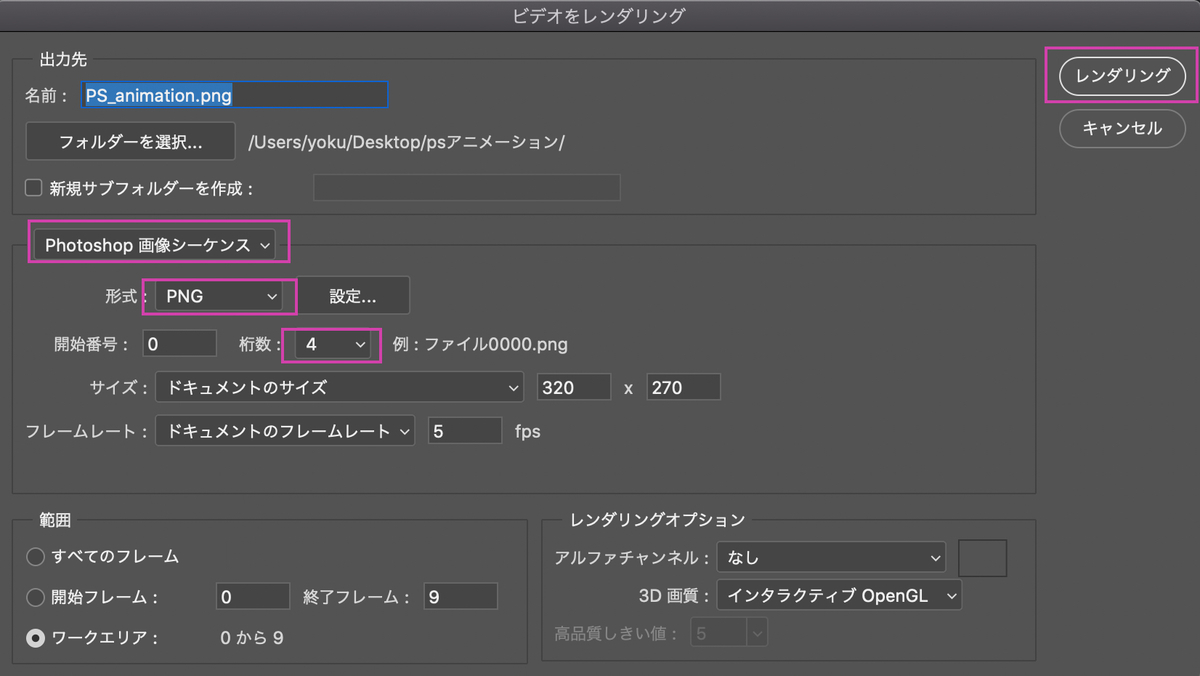The height and width of the screenshot is (676, 1200).
Task: Open the 形式 dropdown currently showing PNG
Action: tap(219, 295)
